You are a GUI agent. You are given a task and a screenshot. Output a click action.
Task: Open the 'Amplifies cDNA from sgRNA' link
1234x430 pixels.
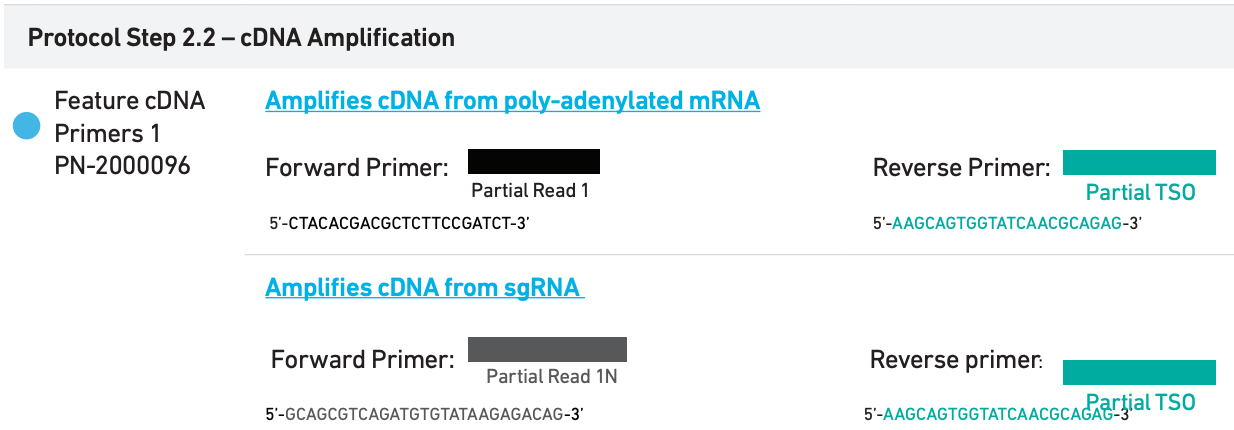click(x=424, y=288)
